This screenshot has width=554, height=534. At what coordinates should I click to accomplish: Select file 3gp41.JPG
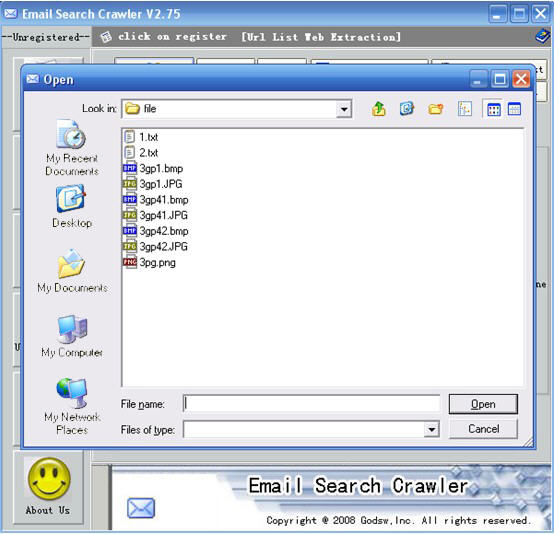point(155,215)
